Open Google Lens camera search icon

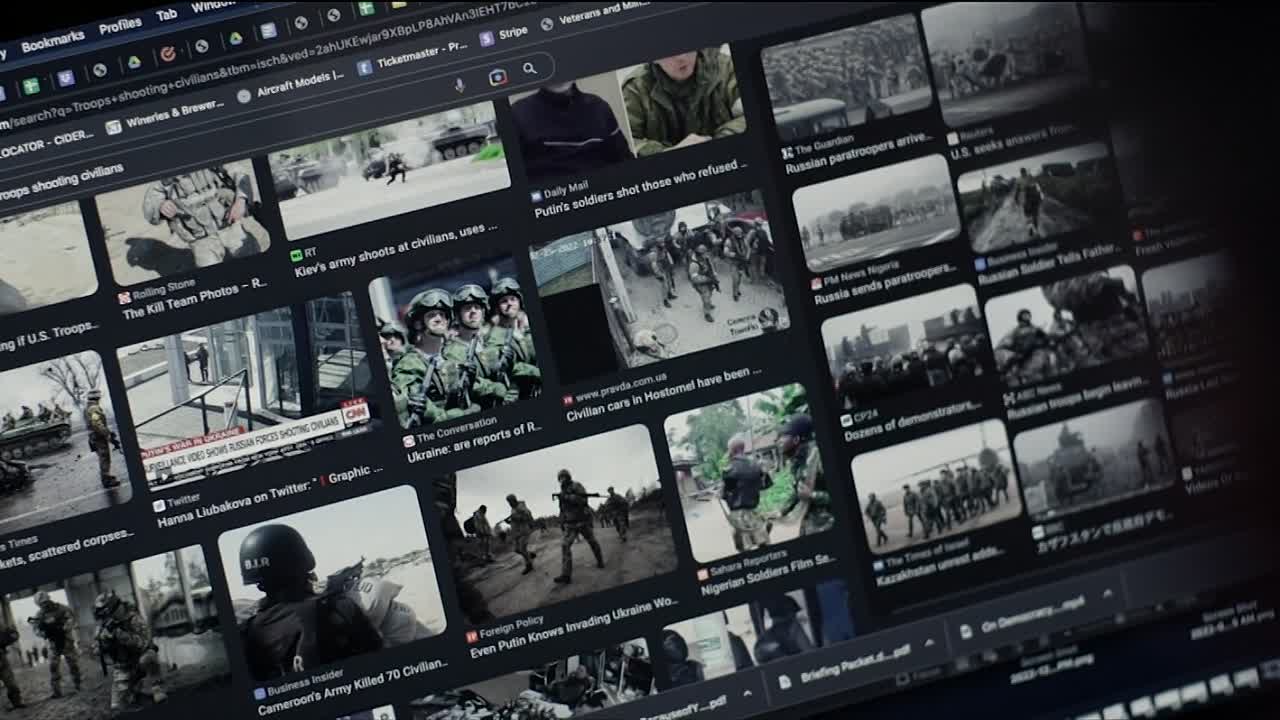pos(497,77)
